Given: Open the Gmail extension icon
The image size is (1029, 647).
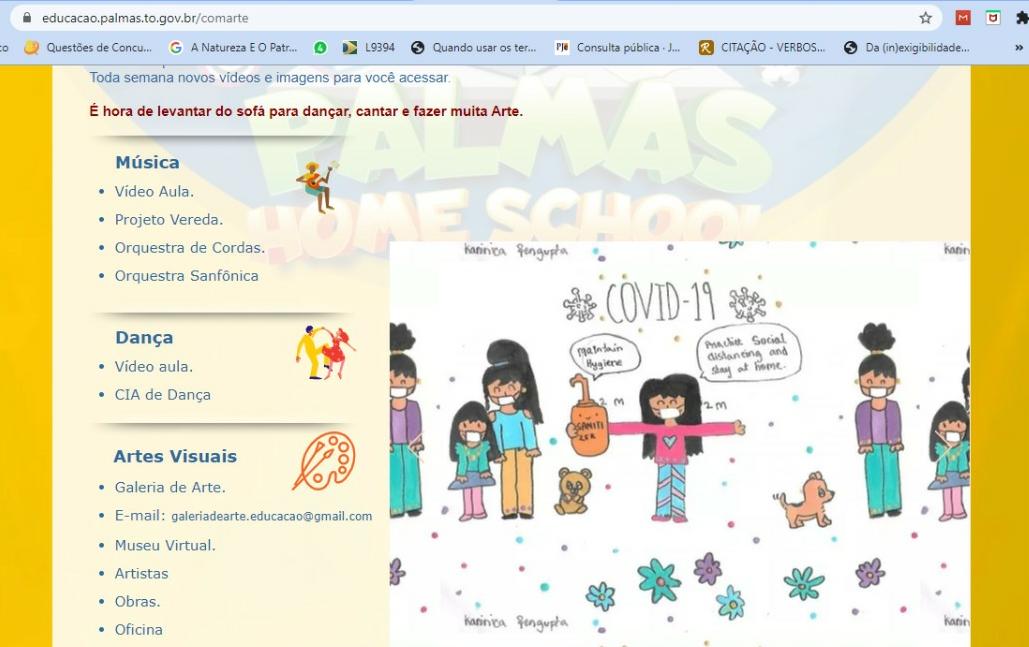Looking at the screenshot, I should click(x=963, y=18).
